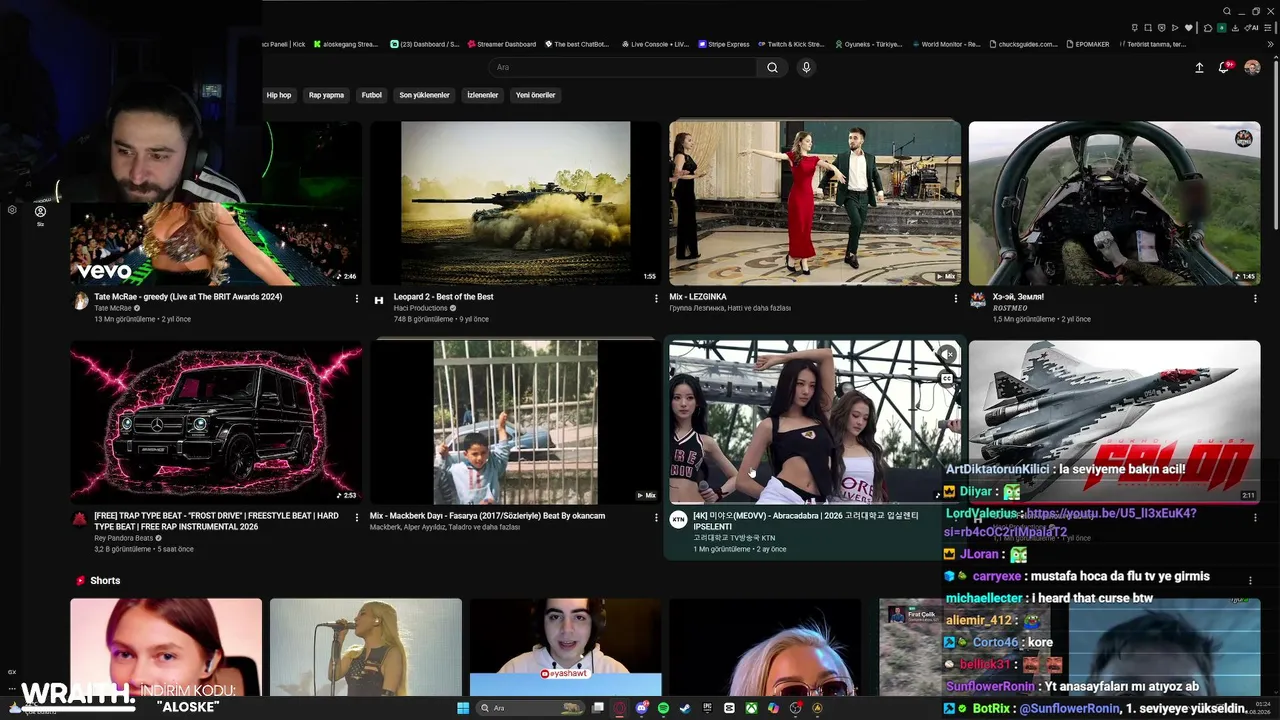
Task: Open the EPOMAKER bookmark
Action: (1087, 44)
